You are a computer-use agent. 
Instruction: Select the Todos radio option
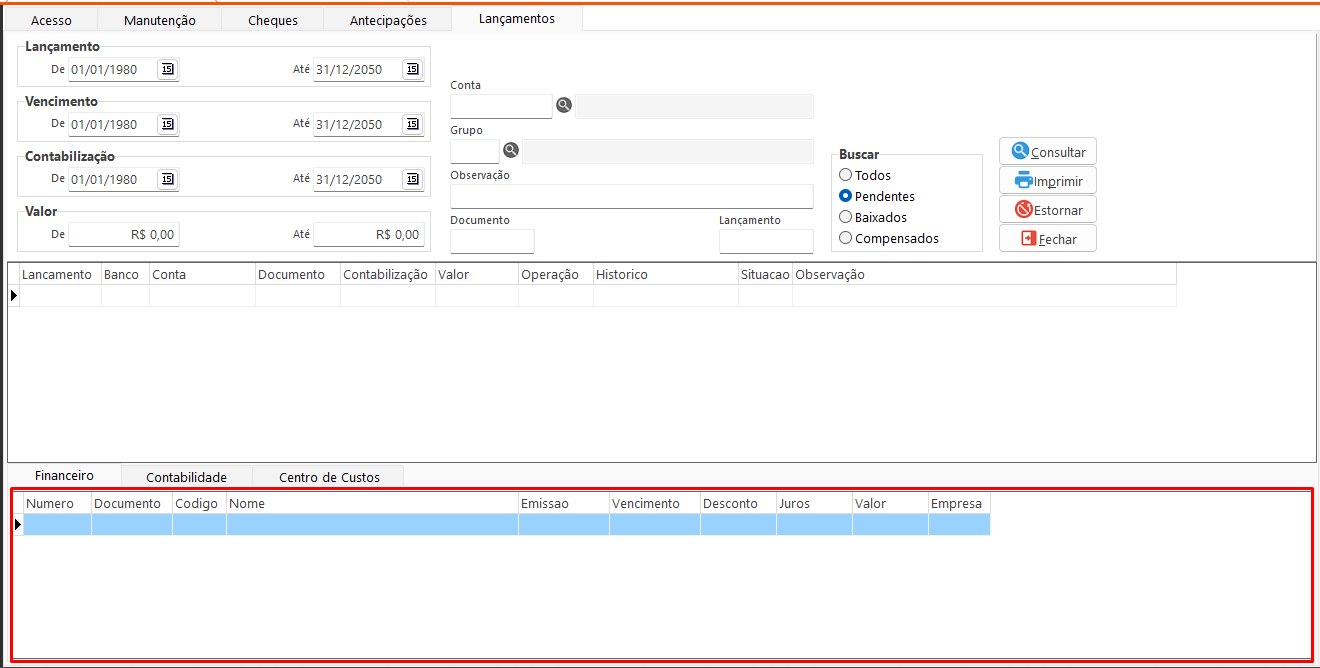(x=846, y=176)
